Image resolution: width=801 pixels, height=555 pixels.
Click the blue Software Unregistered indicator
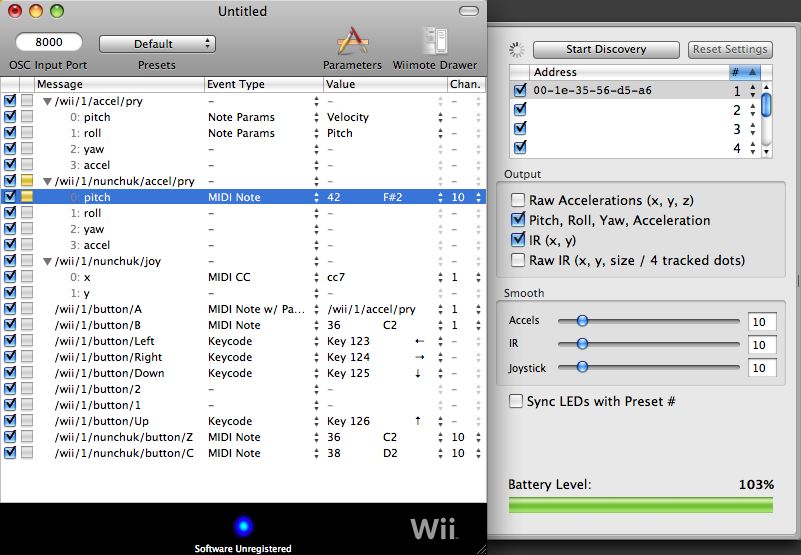pos(243,526)
